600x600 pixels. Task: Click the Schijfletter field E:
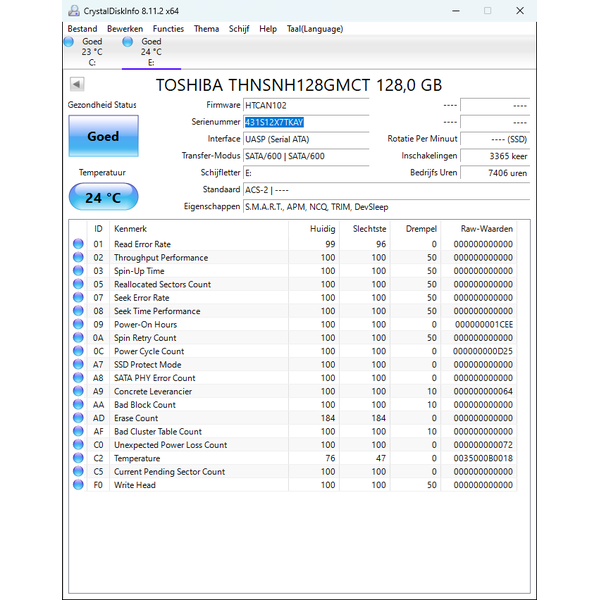coord(306,173)
